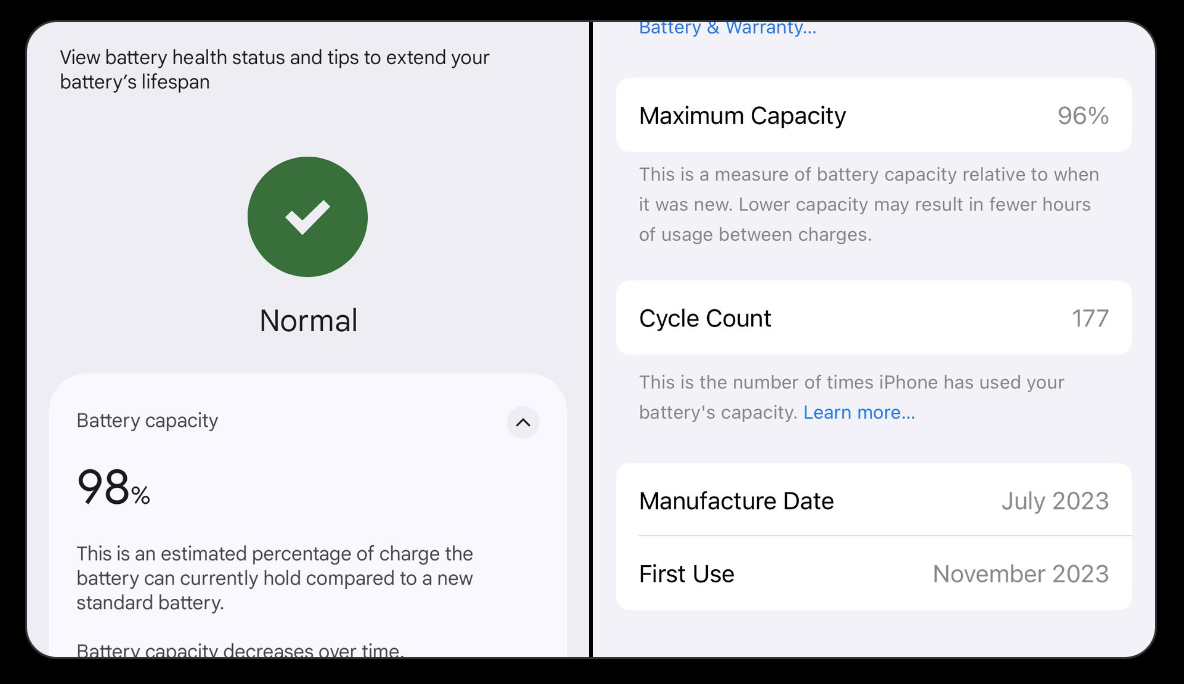Viewport: 1184px width, 684px height.
Task: Open the Learn more link
Action: [859, 412]
